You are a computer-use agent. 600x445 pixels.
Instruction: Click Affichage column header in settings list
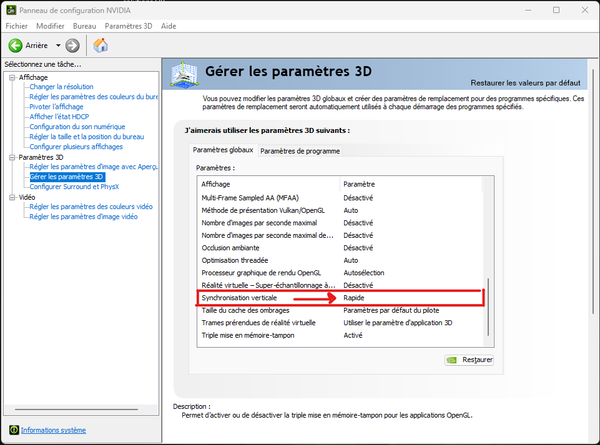coord(269,184)
